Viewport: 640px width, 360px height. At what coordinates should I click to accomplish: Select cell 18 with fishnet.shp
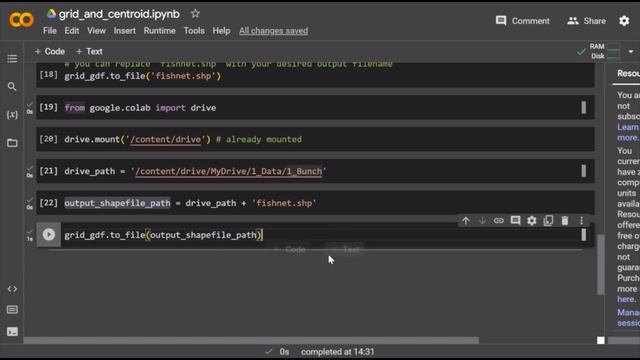[315, 76]
